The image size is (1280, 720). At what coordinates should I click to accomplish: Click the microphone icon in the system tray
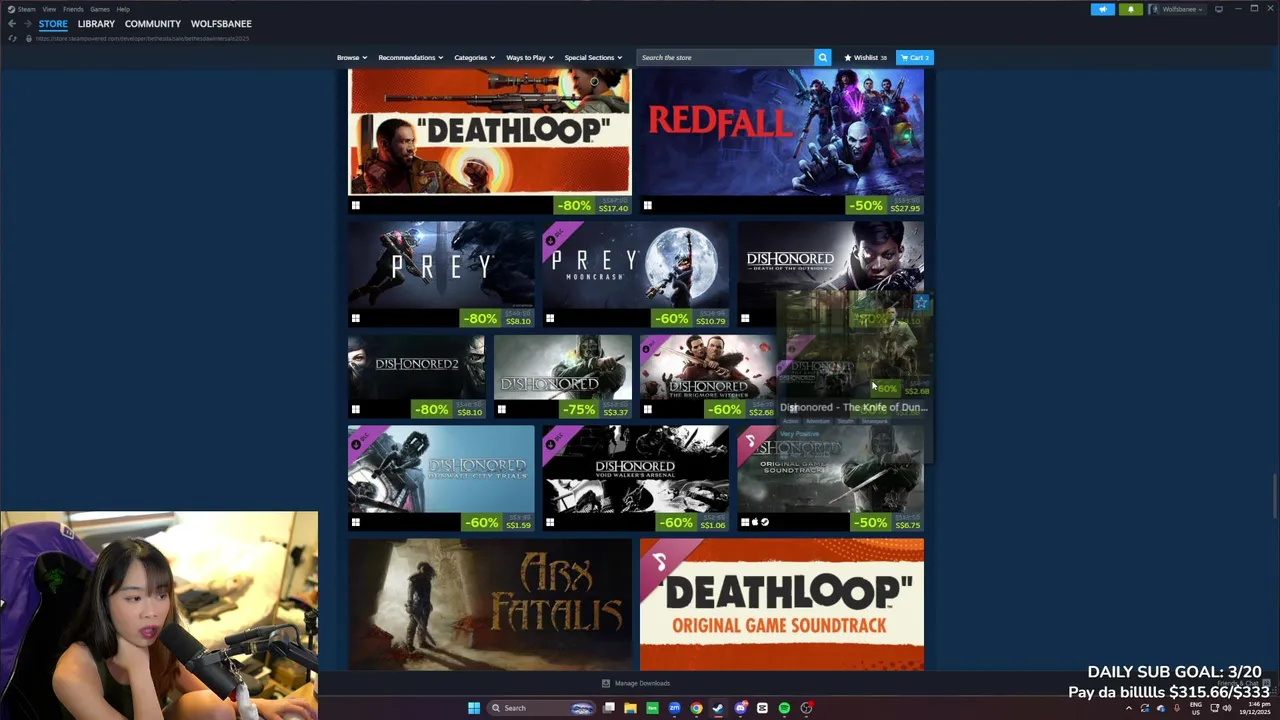coord(1176,708)
